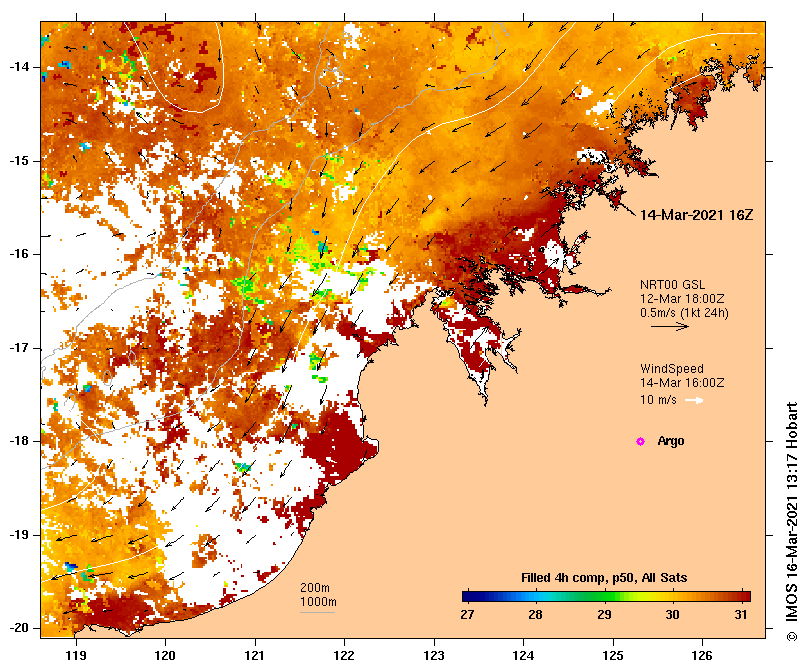
Task: Click the '10 m/s' wind scale text
Action: click(x=658, y=400)
